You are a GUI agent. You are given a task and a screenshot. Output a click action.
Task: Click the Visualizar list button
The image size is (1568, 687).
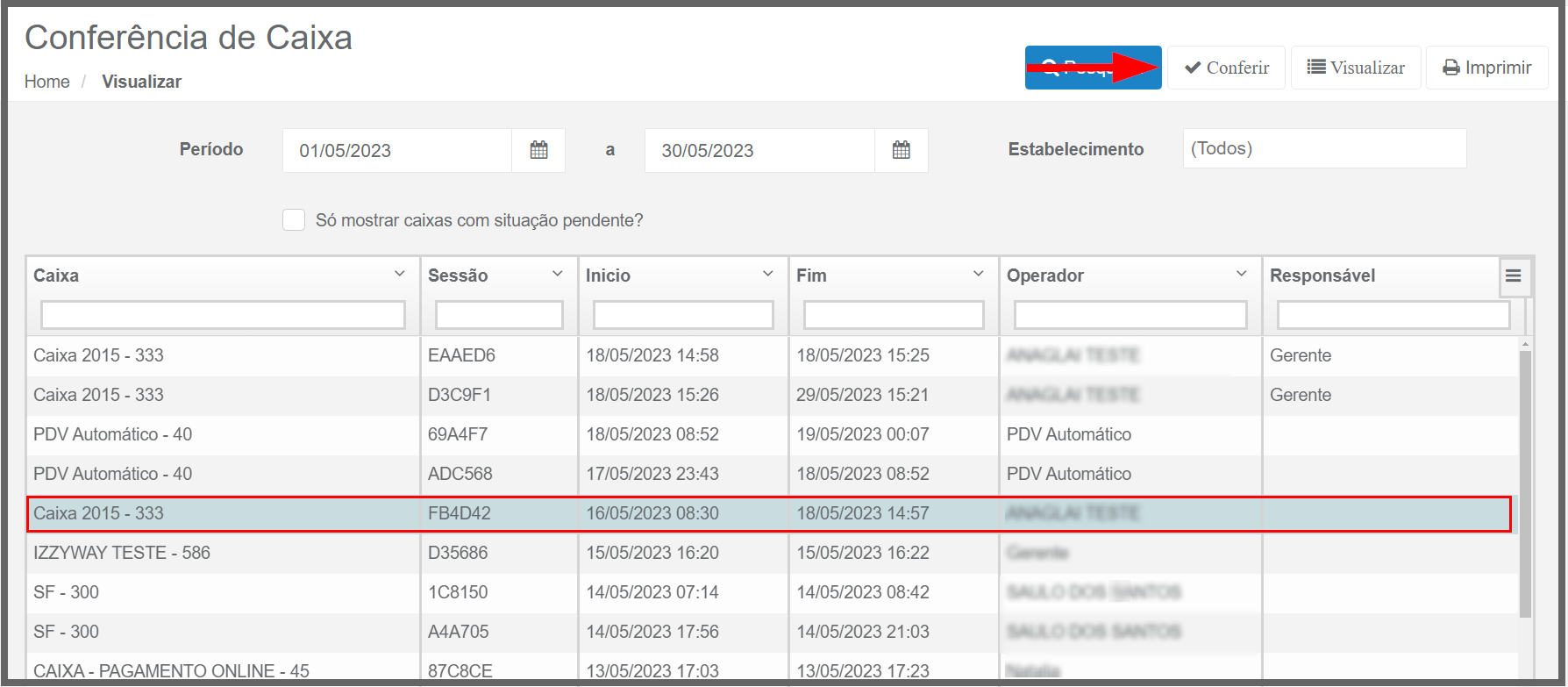(1356, 68)
